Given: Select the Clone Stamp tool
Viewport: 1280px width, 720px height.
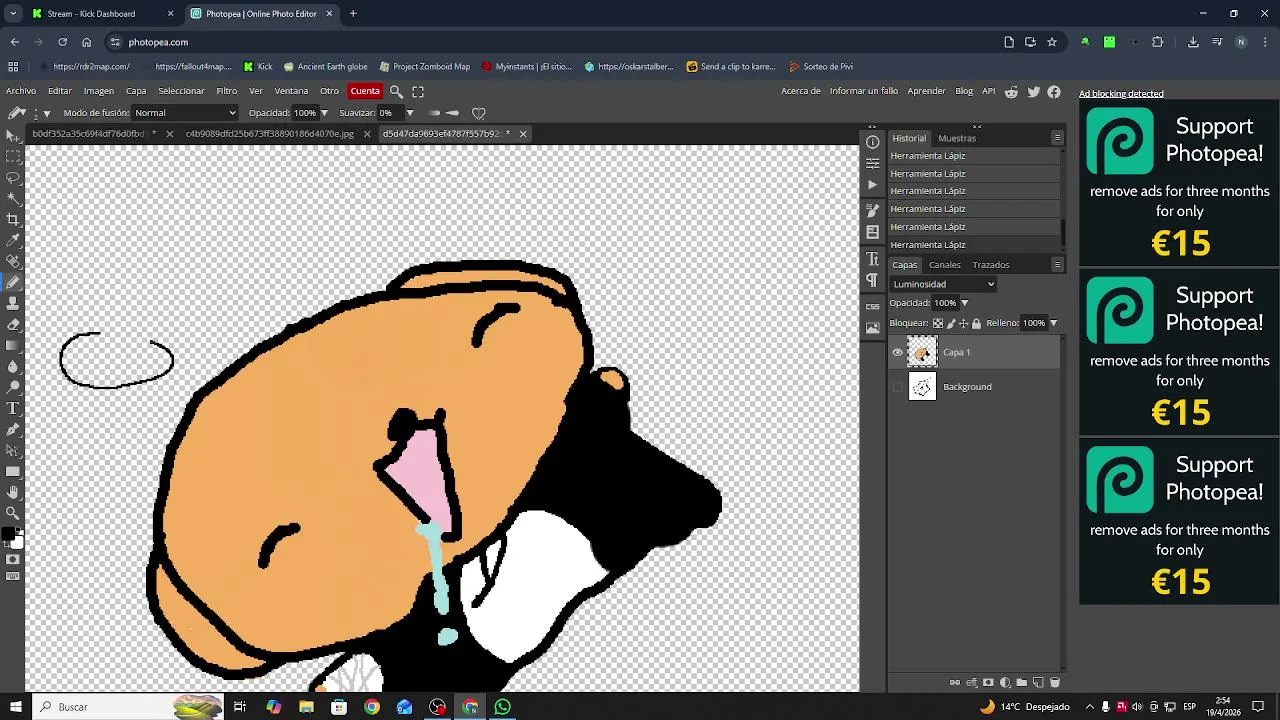Looking at the screenshot, I should click(13, 303).
